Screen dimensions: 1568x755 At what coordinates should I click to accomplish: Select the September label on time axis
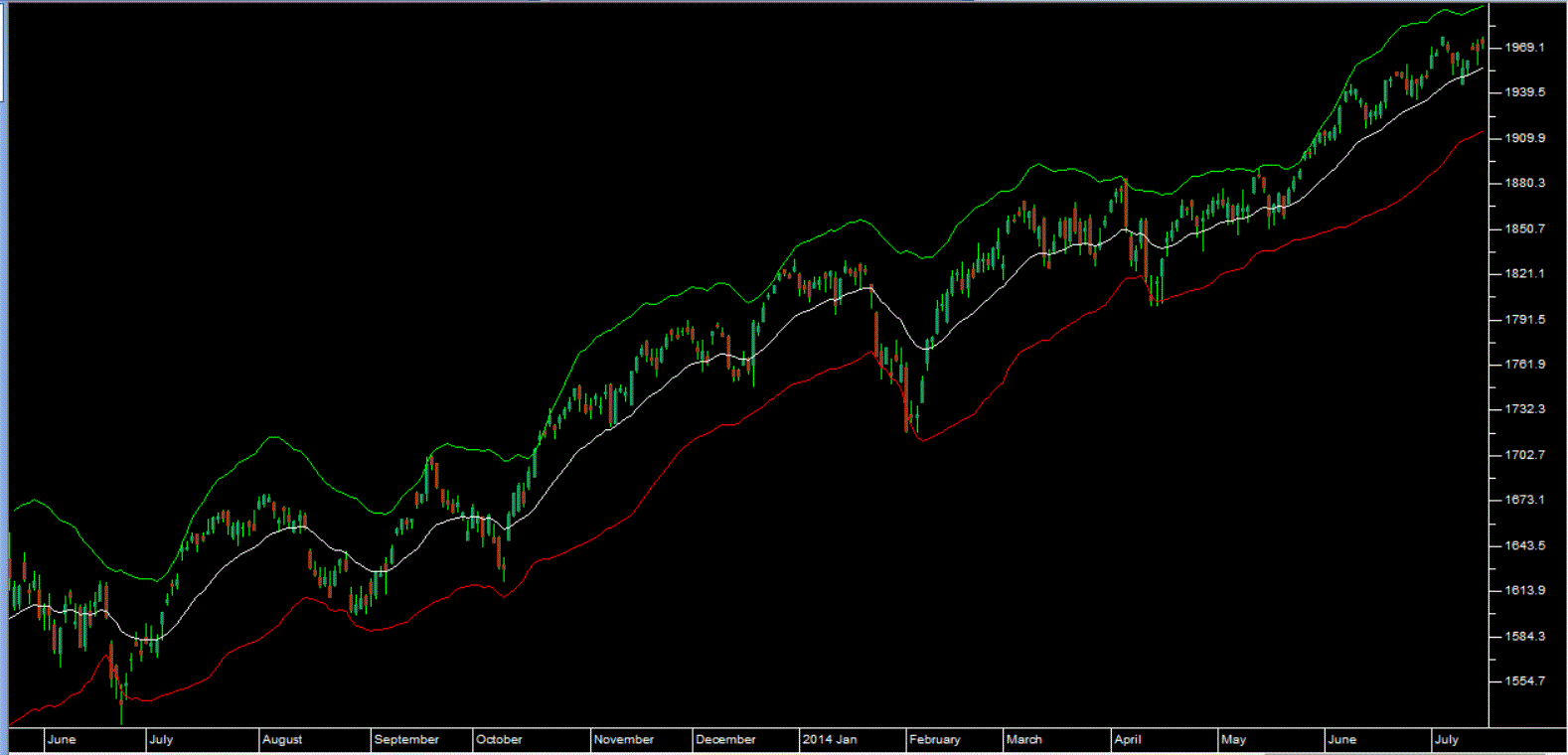pos(406,740)
